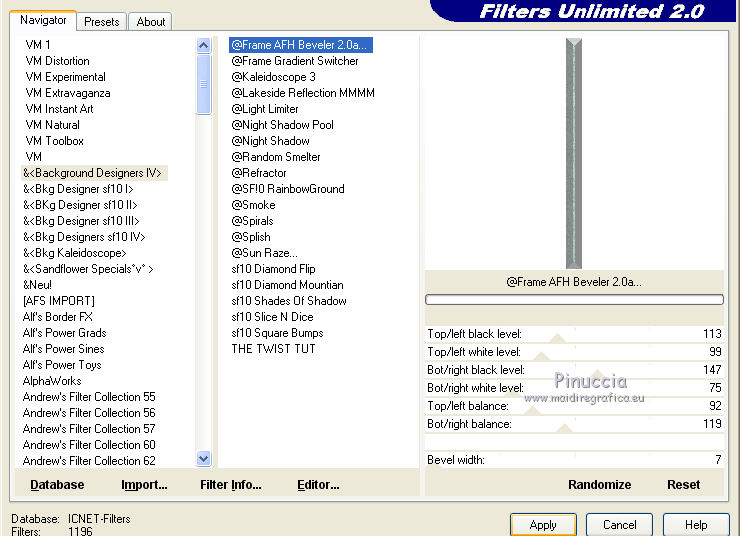
Task: Select sf10 Diamond Flip filter
Action: pyautogui.click(x=273, y=269)
